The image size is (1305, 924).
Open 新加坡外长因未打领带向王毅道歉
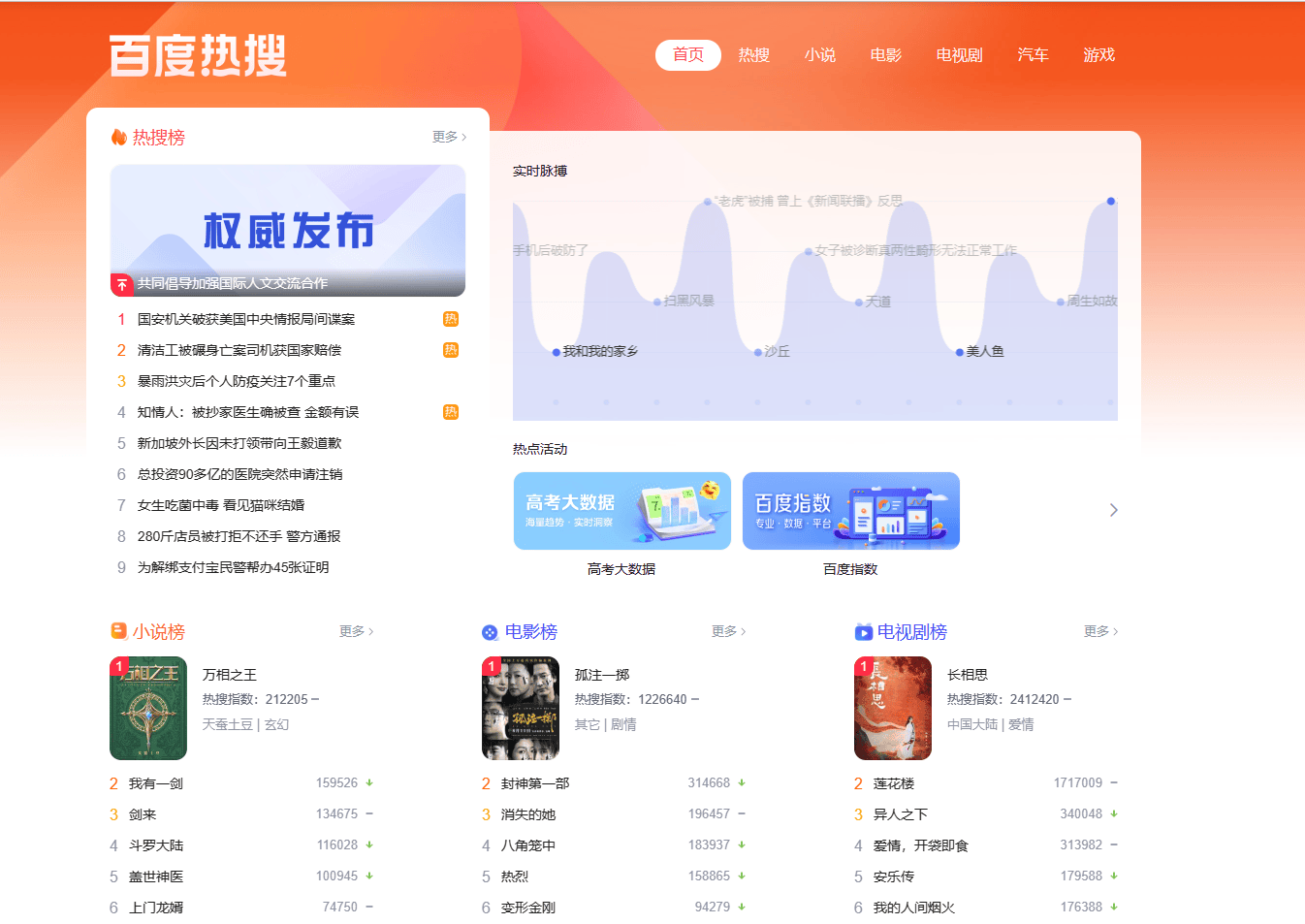[239, 443]
